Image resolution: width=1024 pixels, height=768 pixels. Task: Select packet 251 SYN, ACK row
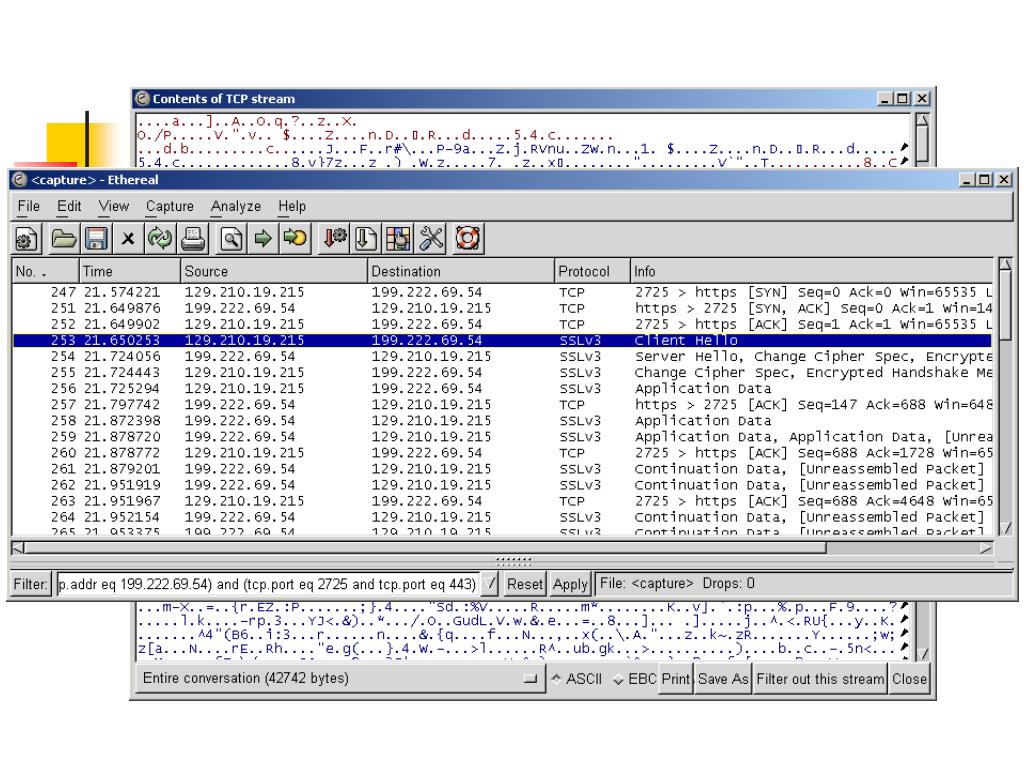[502, 308]
